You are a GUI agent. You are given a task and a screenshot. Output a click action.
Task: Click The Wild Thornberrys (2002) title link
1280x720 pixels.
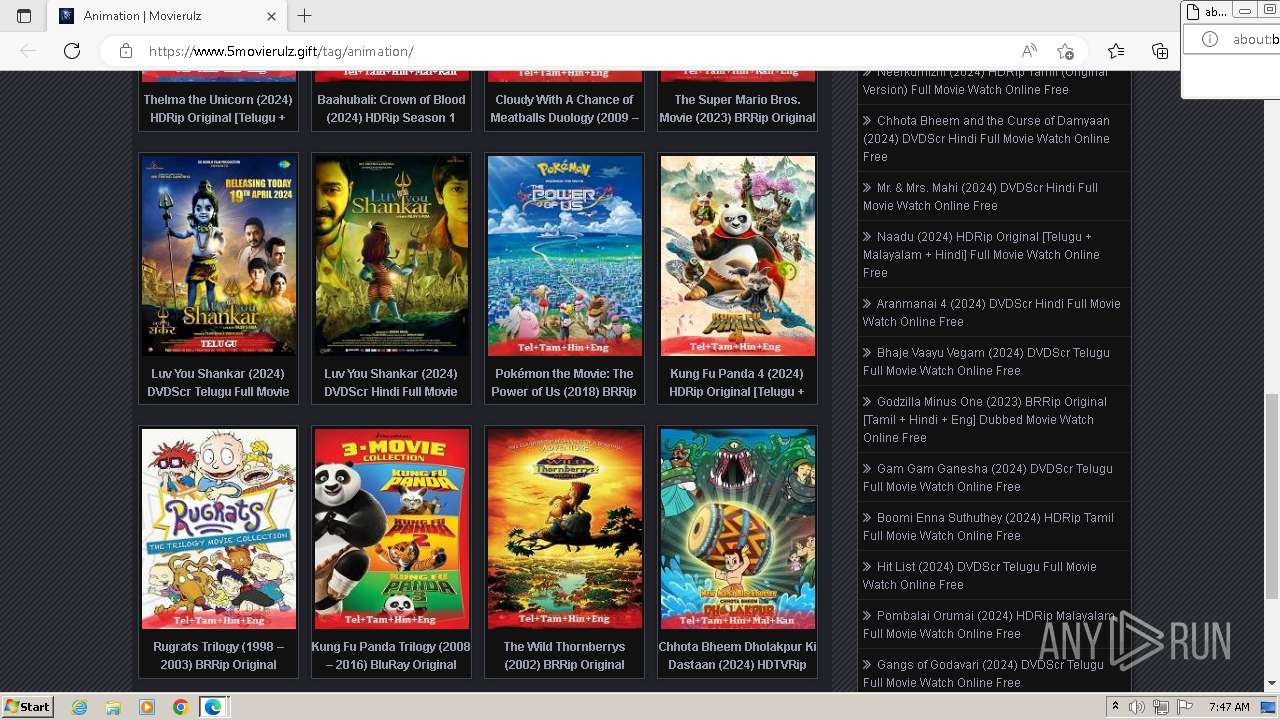click(x=564, y=656)
